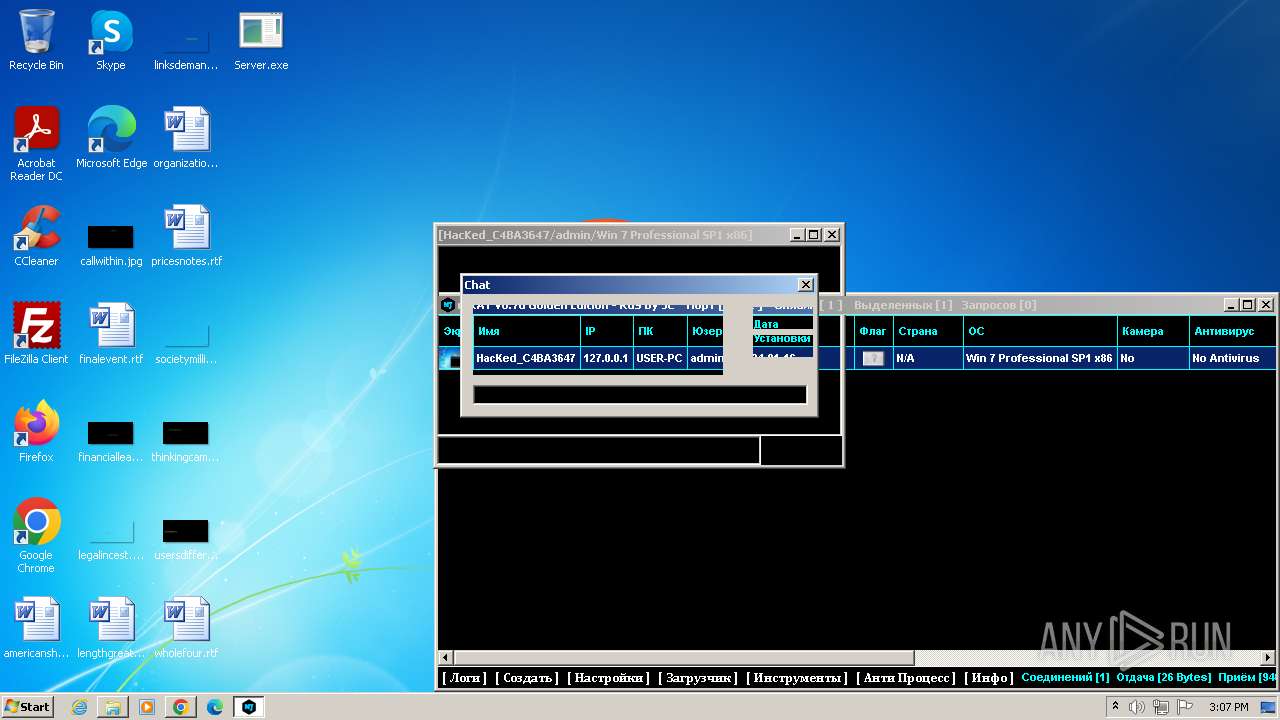Open the [ Логи ] menu
Viewport: 1280px width, 720px height.
click(464, 678)
